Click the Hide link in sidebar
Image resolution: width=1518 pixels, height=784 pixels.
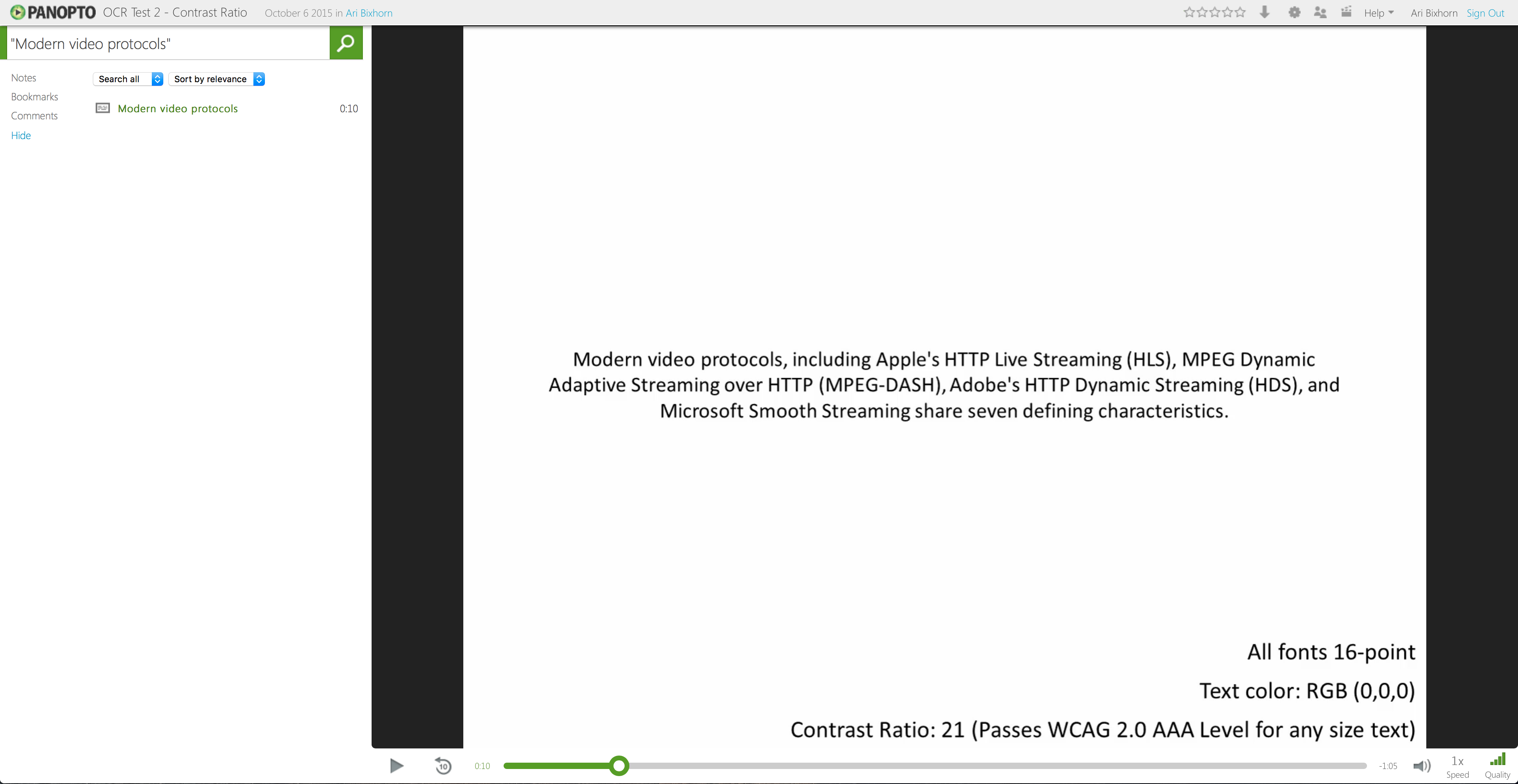(21, 135)
